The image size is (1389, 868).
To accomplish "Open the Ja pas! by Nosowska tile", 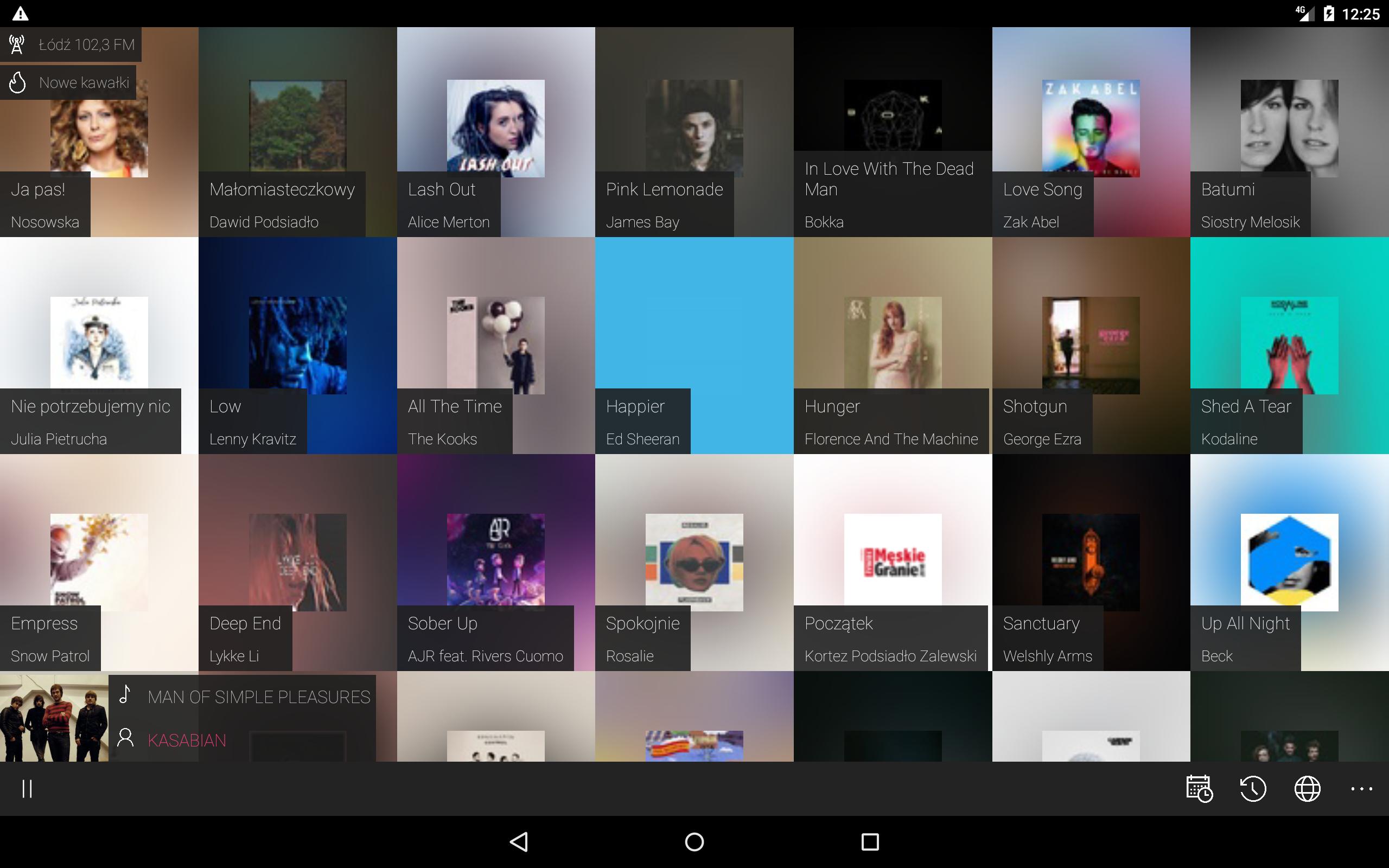I will 99,132.
